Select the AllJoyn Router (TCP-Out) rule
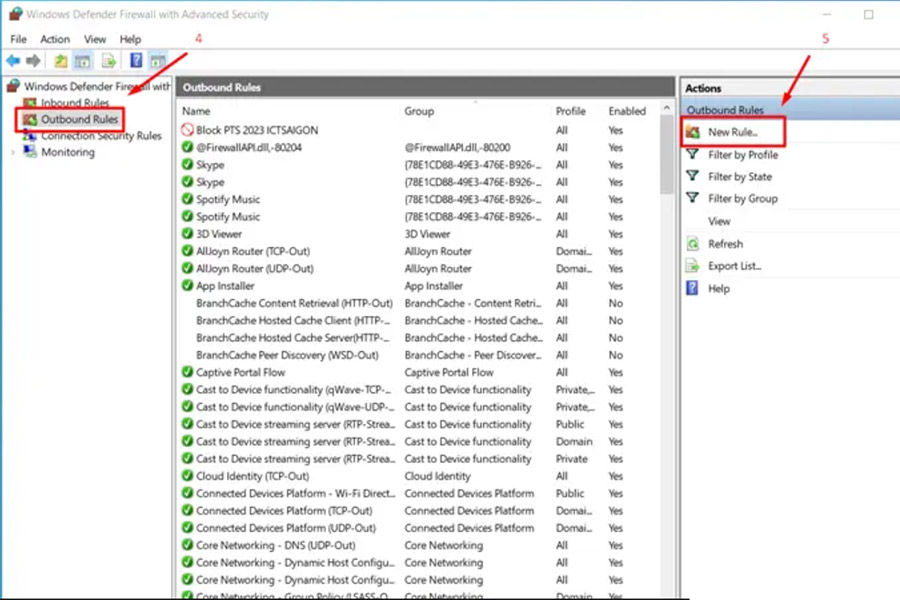Image resolution: width=900 pixels, height=600 pixels. [x=253, y=251]
